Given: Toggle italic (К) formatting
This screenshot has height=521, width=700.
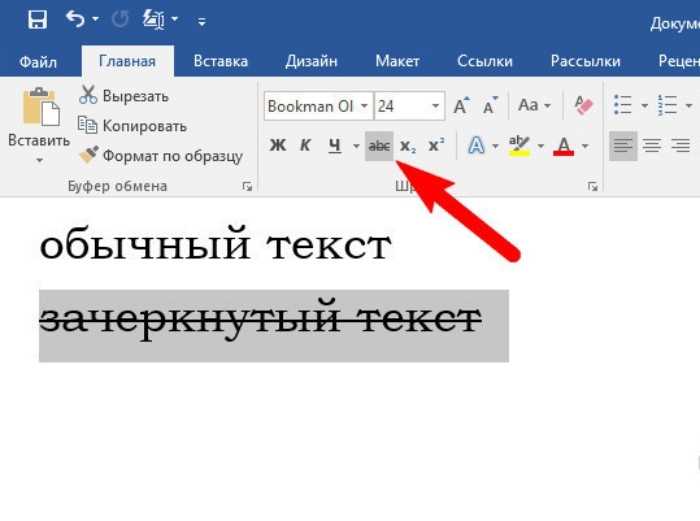Looking at the screenshot, I should (305, 146).
